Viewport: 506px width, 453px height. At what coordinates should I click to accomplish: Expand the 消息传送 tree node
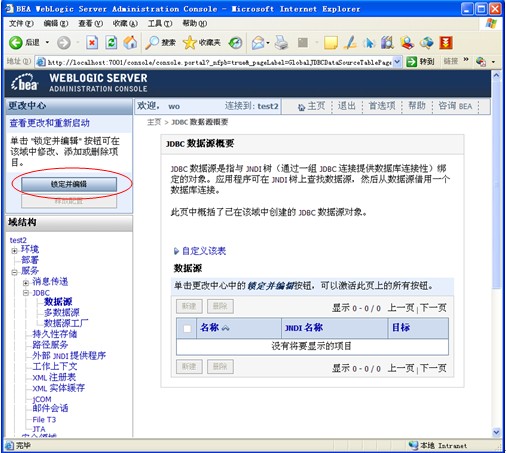26,283
